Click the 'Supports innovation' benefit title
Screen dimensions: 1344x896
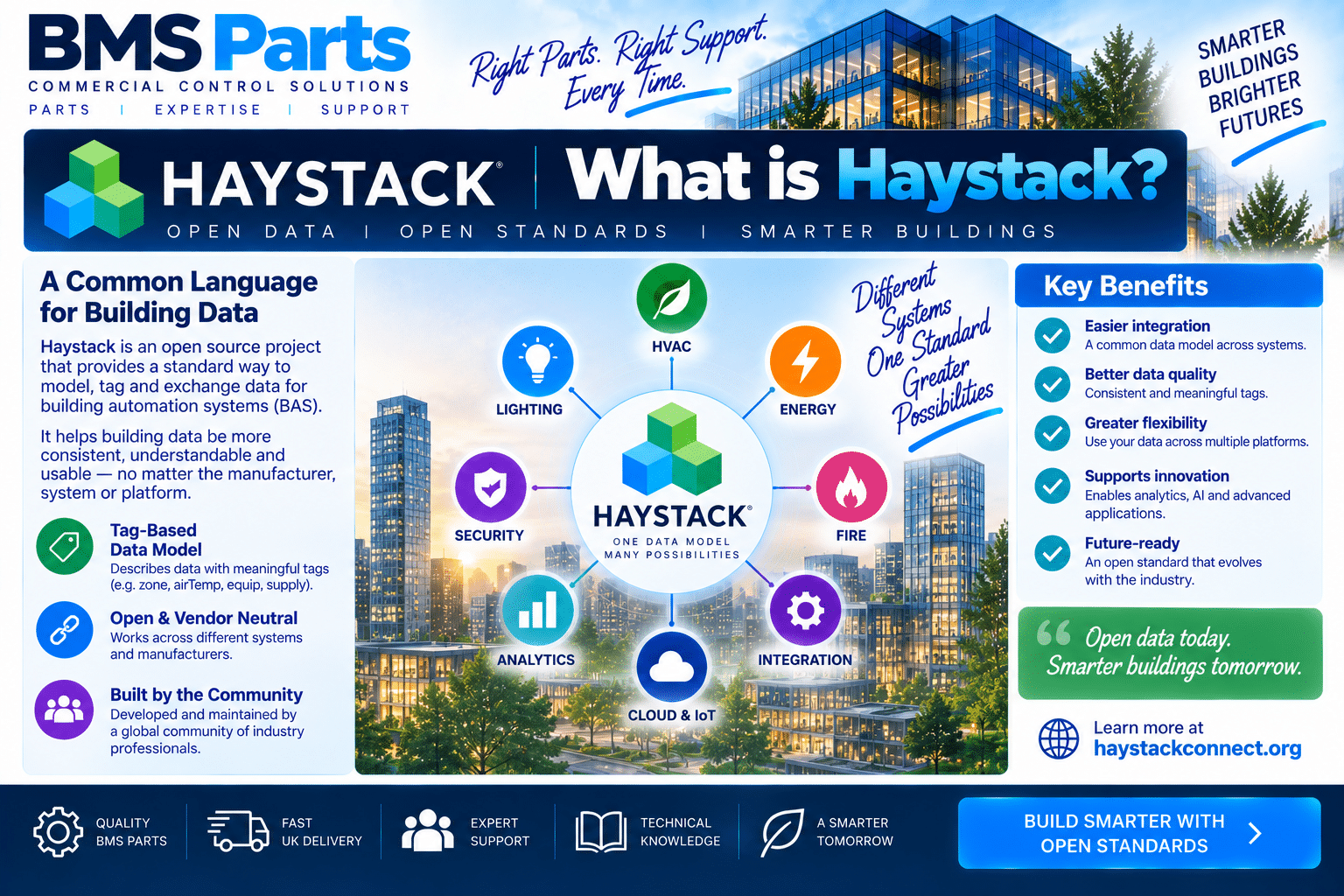point(1157,476)
